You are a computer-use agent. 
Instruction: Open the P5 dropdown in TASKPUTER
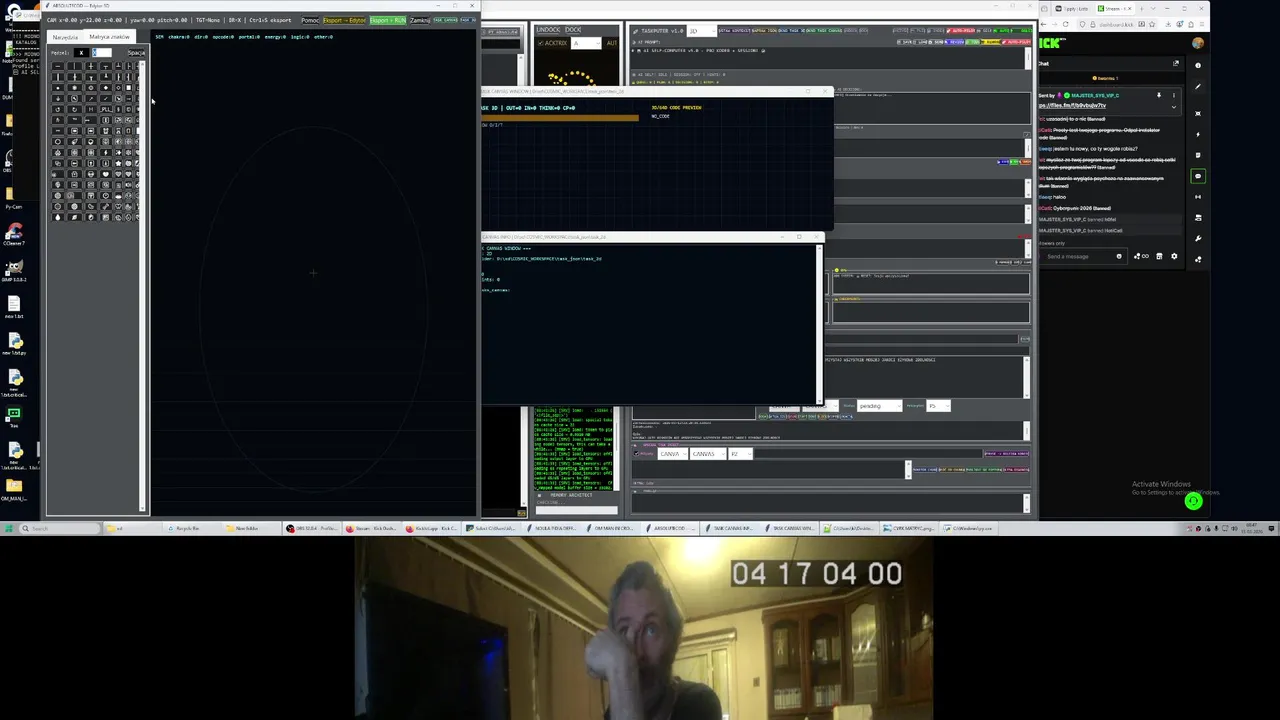[938, 405]
